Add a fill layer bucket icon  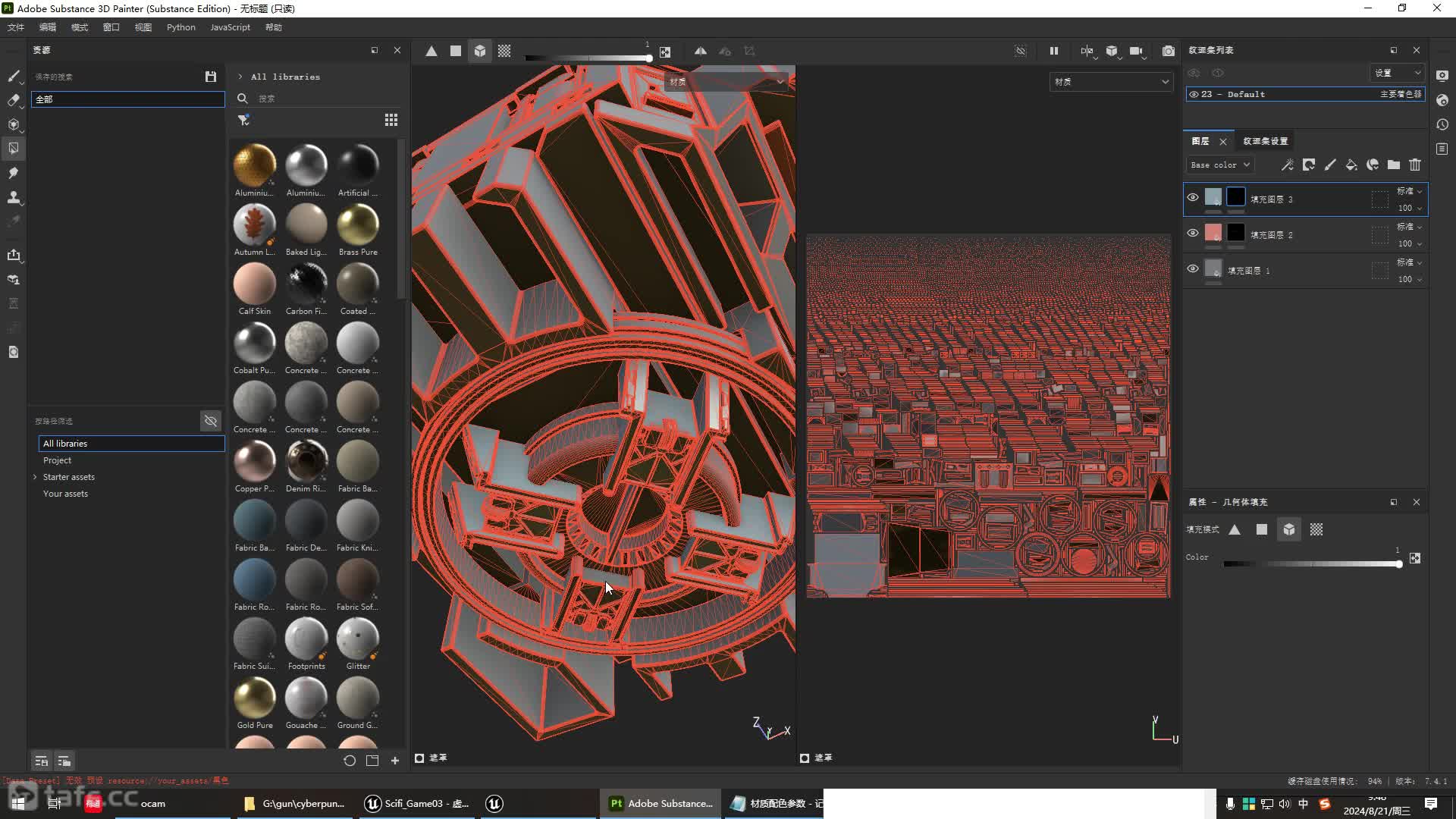(x=1351, y=165)
